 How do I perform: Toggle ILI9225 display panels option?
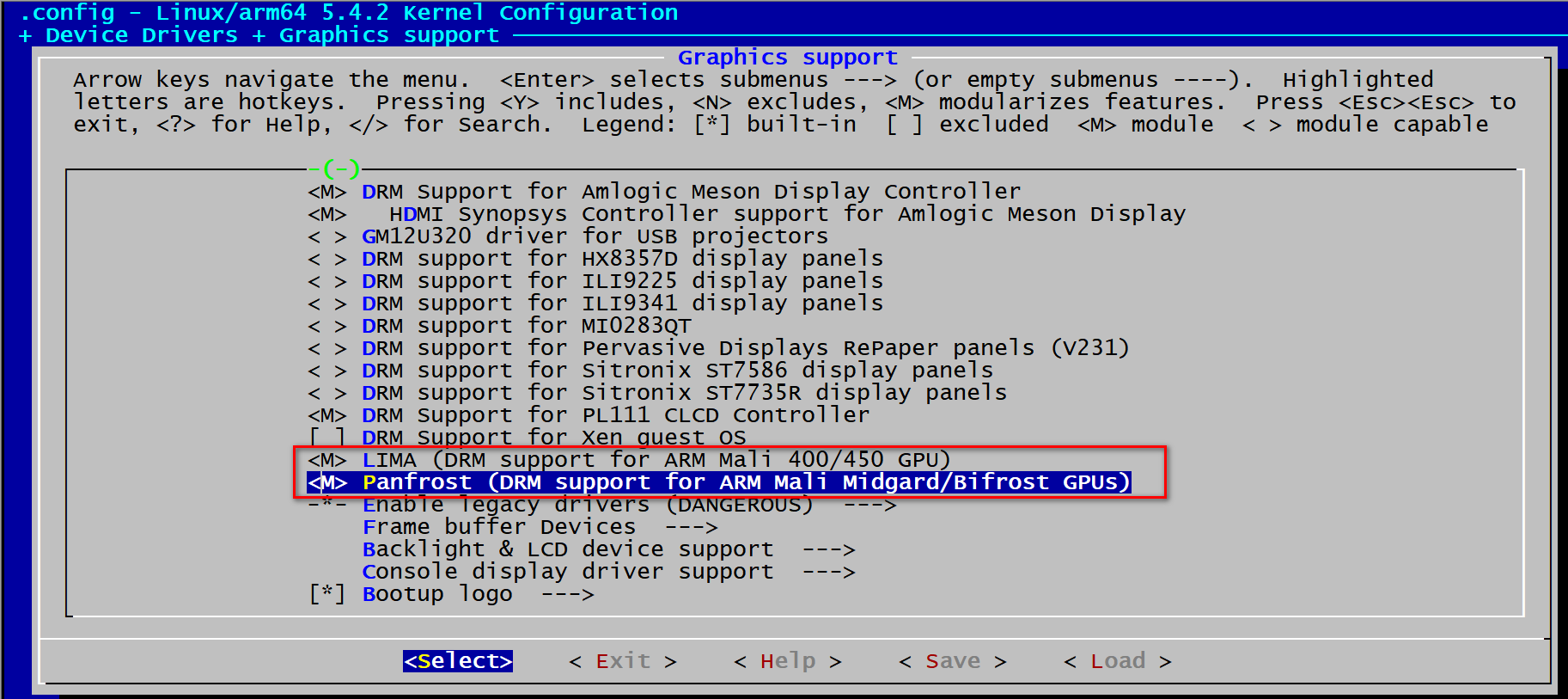pos(327,281)
